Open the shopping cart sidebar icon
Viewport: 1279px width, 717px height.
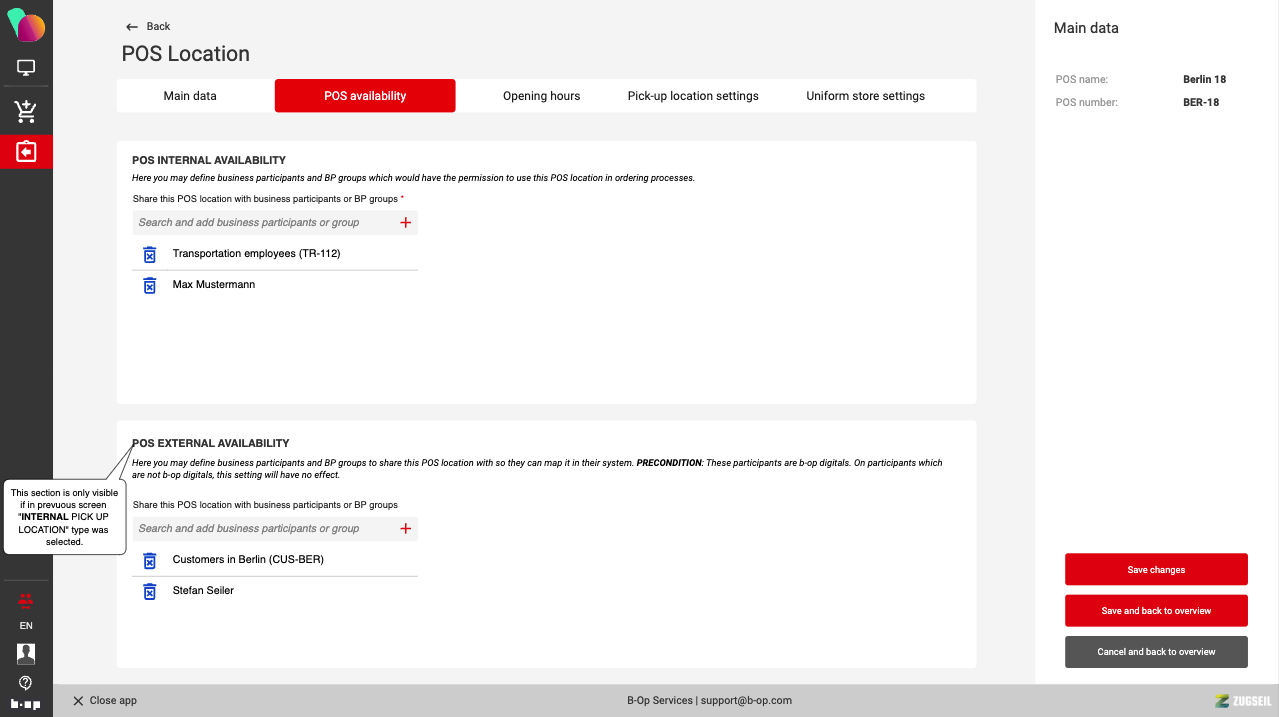click(26, 111)
